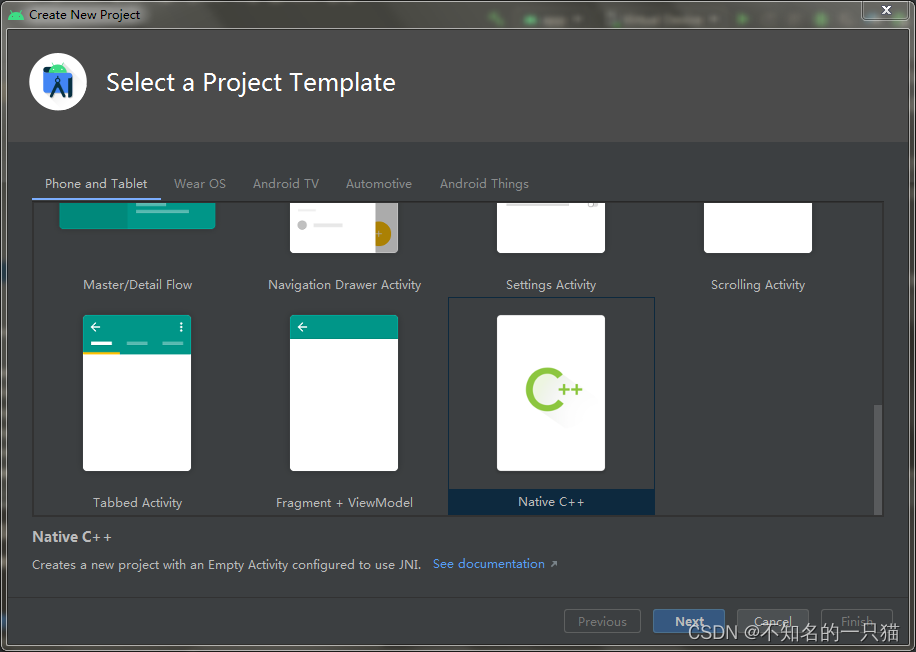Select the Native C++ template preview
The image size is (916, 652).
551,393
